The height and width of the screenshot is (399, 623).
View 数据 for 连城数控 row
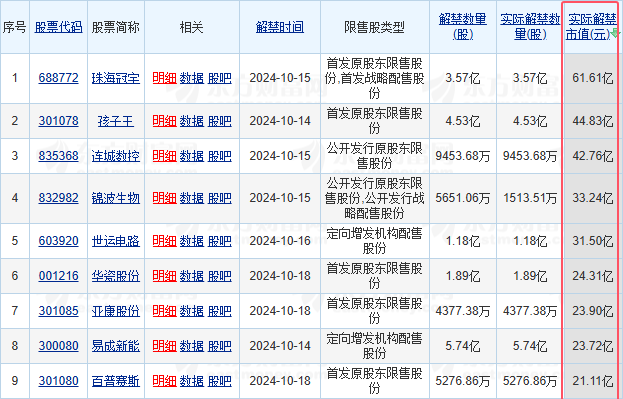pyautogui.click(x=192, y=156)
